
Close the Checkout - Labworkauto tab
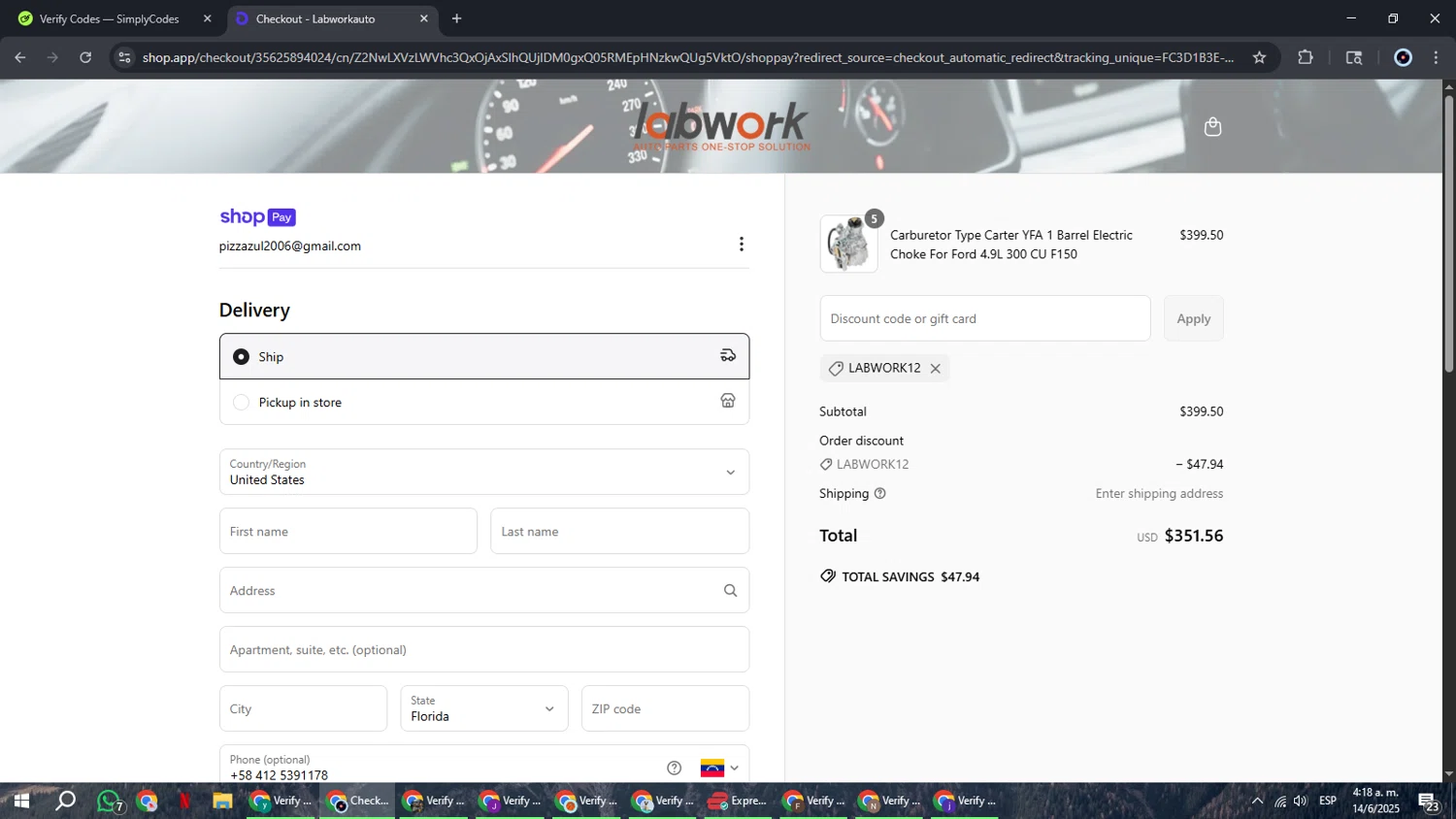click(424, 18)
